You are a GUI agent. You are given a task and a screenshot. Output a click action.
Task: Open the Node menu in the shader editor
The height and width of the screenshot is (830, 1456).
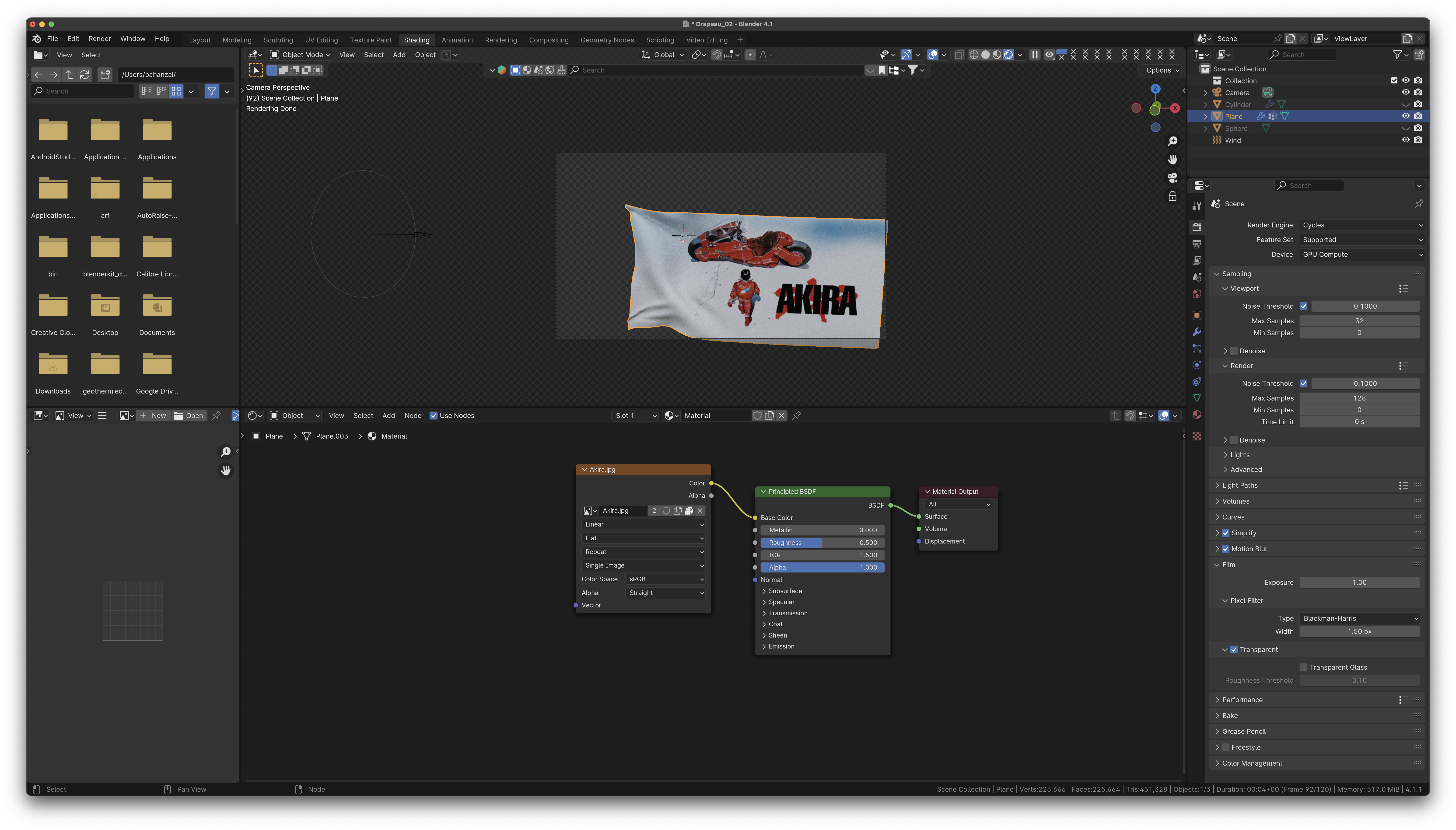pos(413,415)
